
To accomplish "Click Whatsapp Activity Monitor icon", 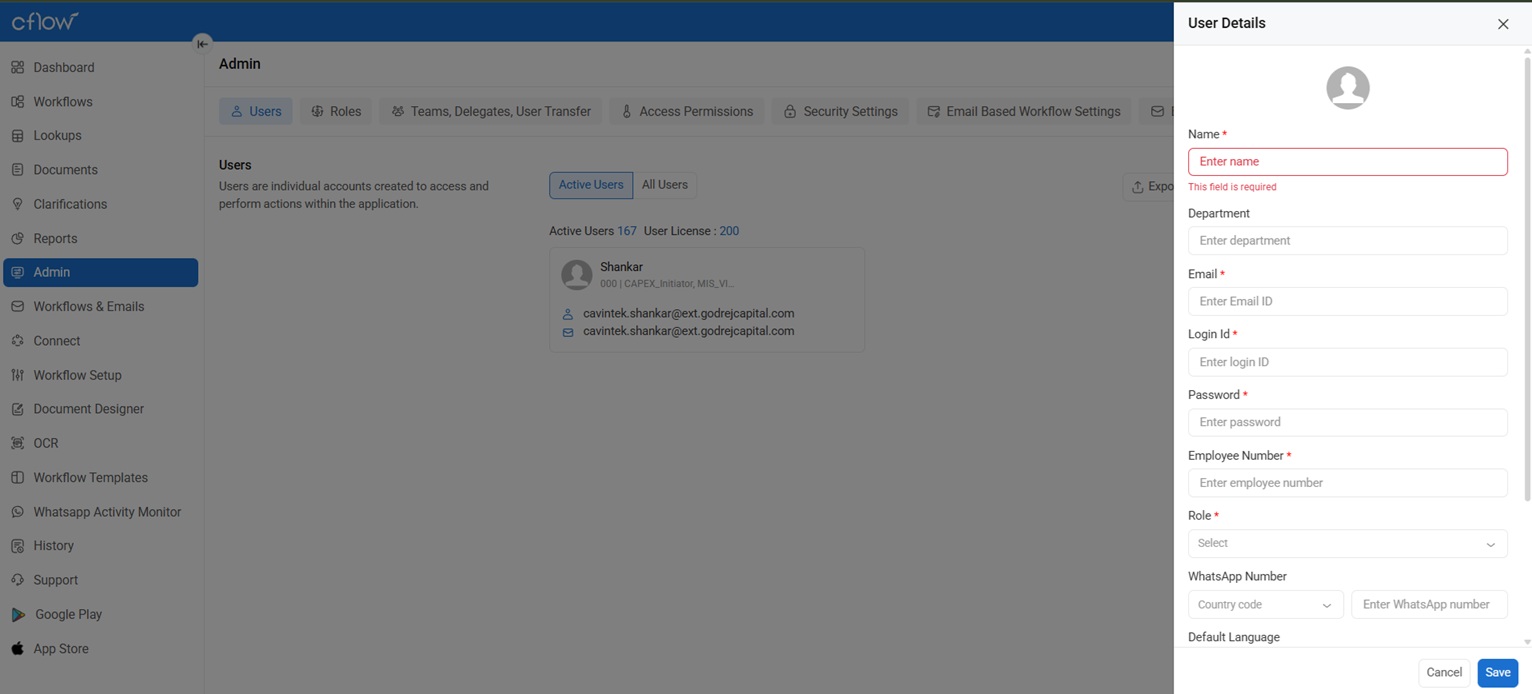I will point(17,512).
